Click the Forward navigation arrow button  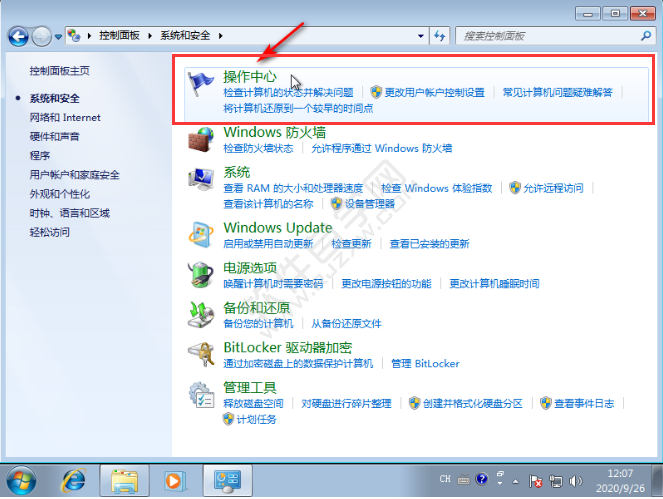coord(41,36)
